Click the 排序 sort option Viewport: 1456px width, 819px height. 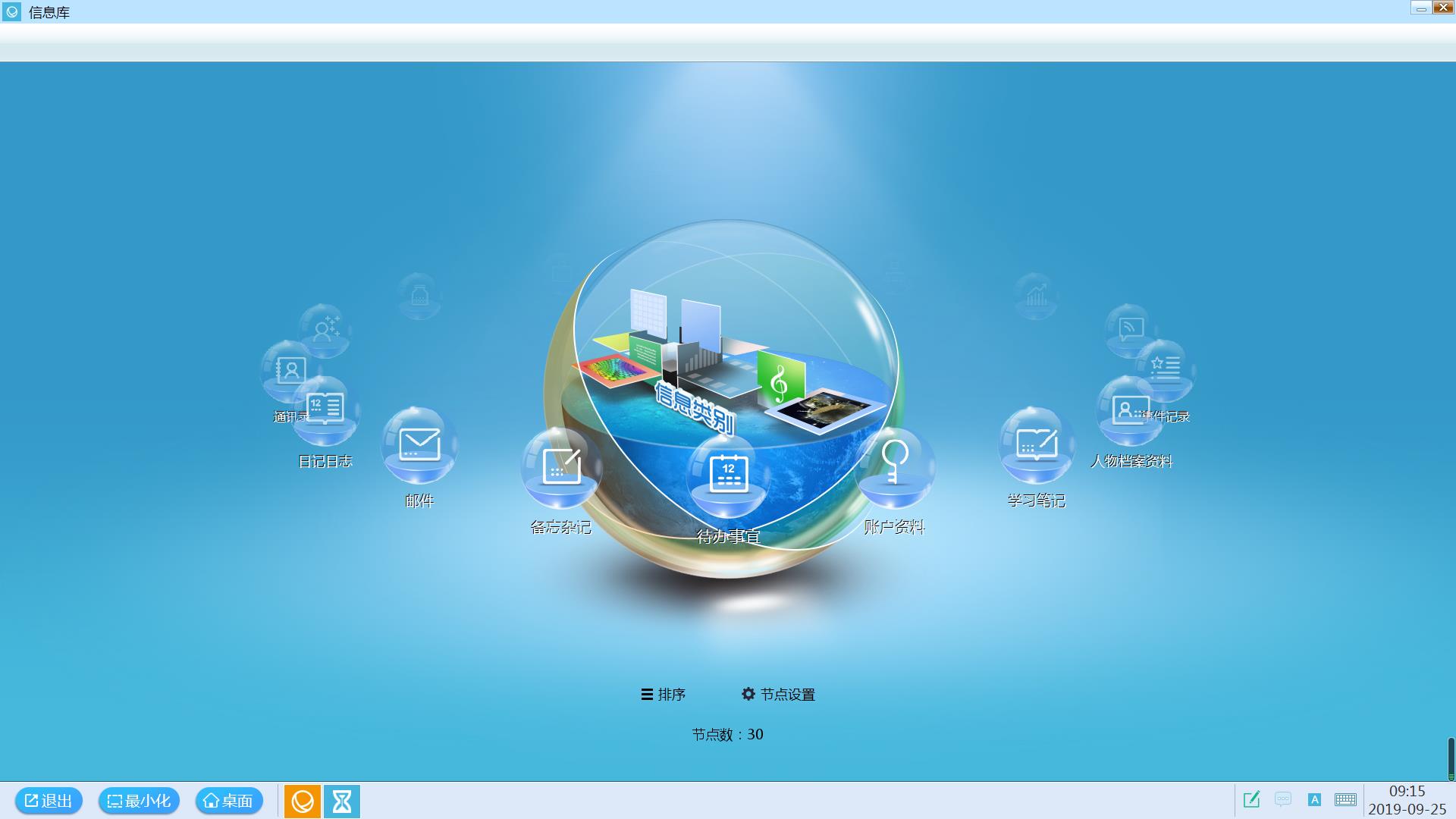tap(664, 695)
